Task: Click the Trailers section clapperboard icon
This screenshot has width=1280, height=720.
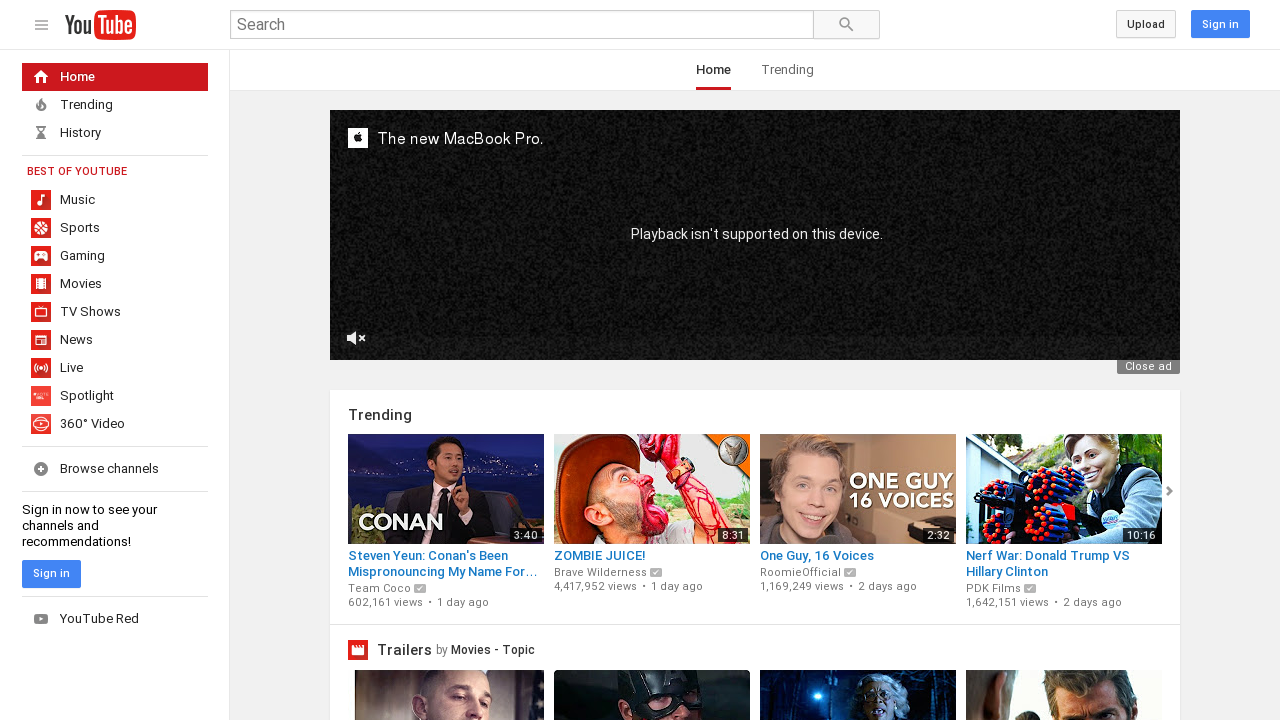Action: point(358,650)
